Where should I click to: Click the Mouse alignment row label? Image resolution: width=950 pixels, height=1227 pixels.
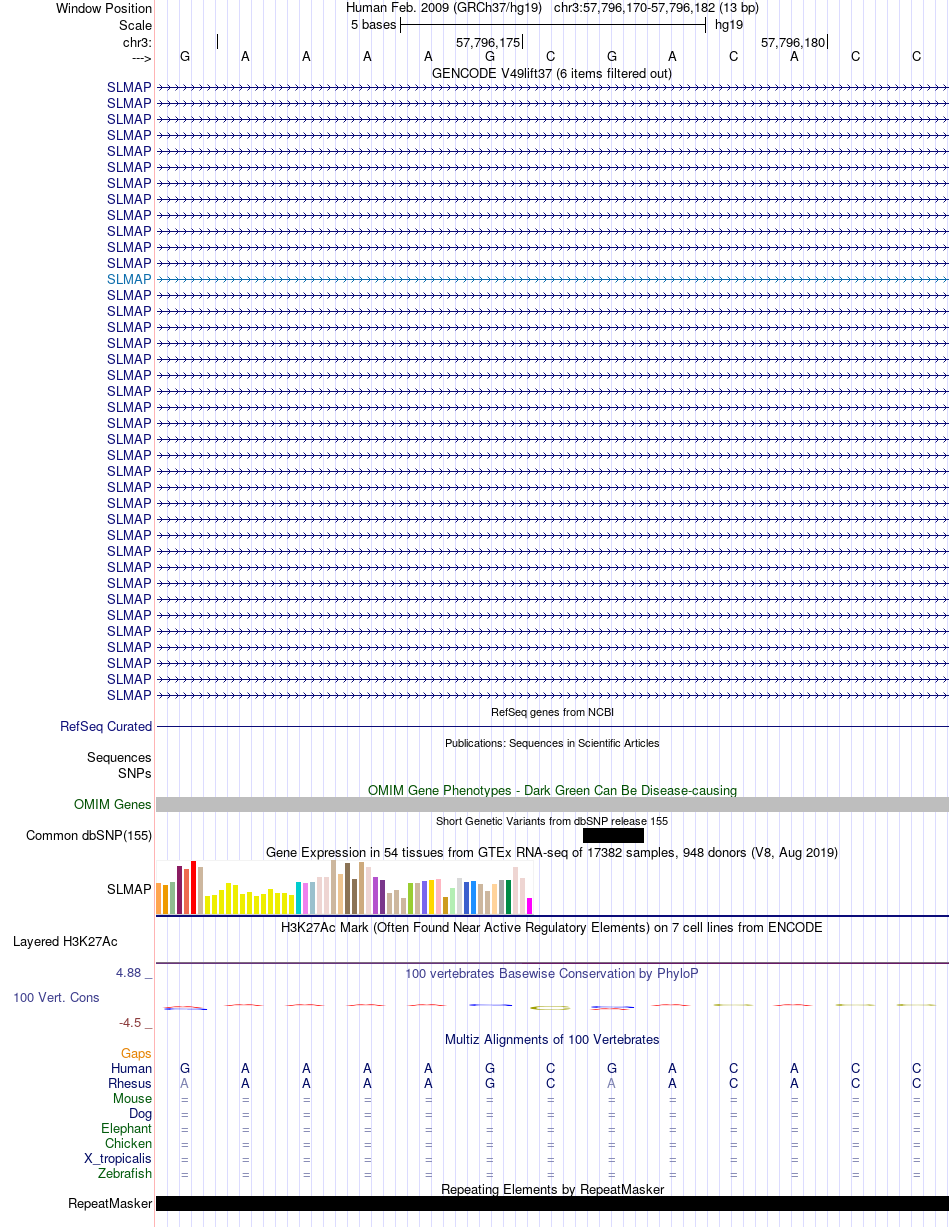(132, 1098)
